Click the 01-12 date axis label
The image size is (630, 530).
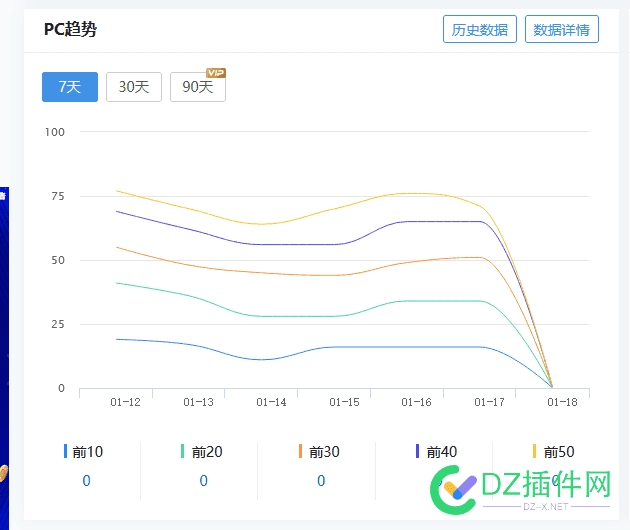(125, 402)
